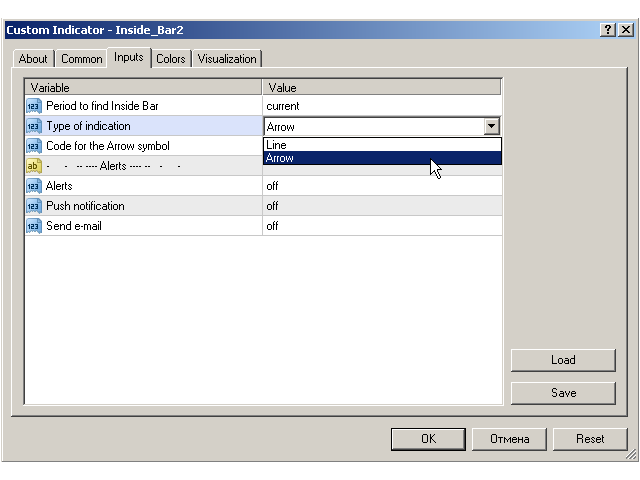Click the icon beside the Alerts variable

point(33,186)
